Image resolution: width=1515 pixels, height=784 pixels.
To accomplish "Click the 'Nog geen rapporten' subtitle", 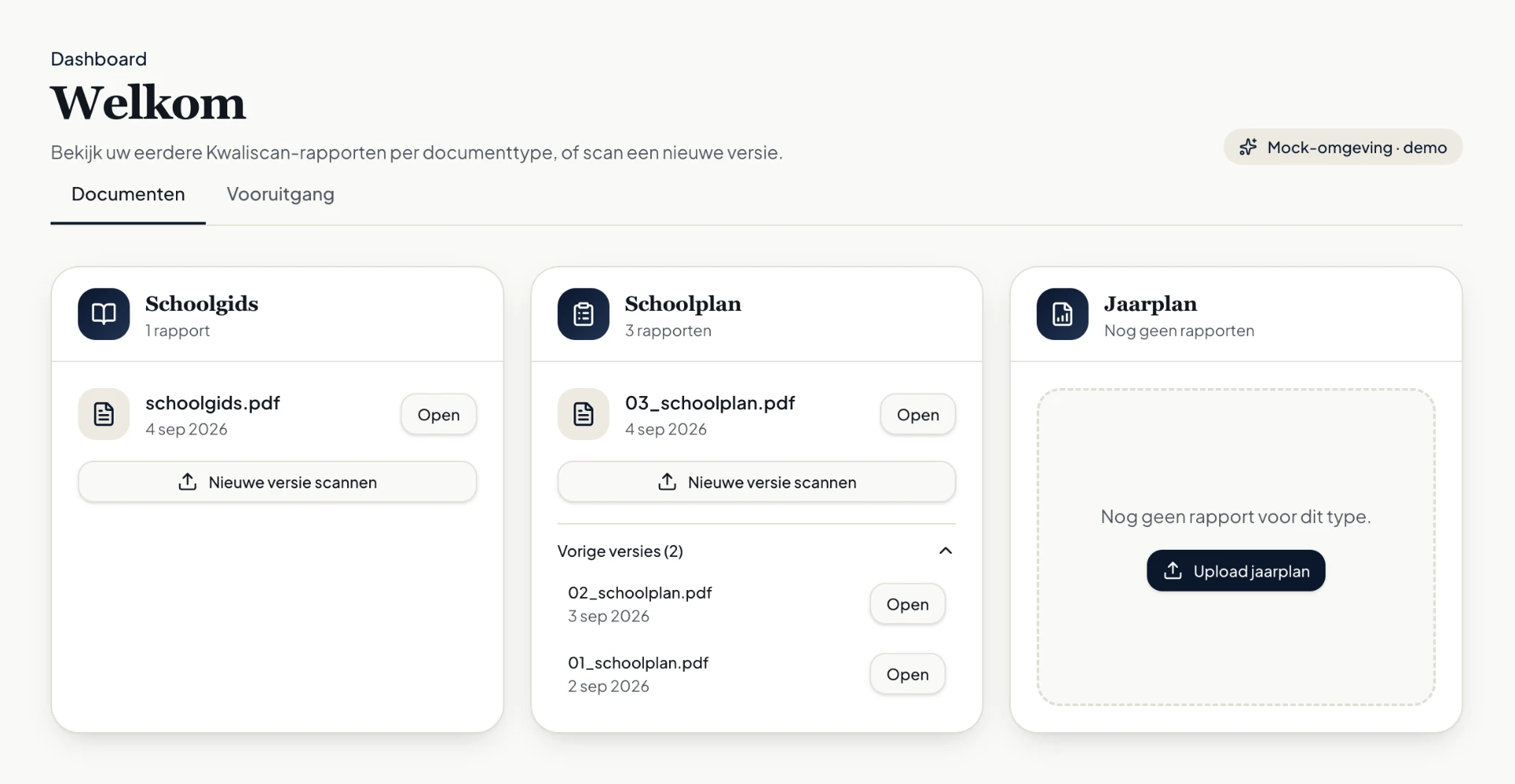I will click(x=1179, y=331).
